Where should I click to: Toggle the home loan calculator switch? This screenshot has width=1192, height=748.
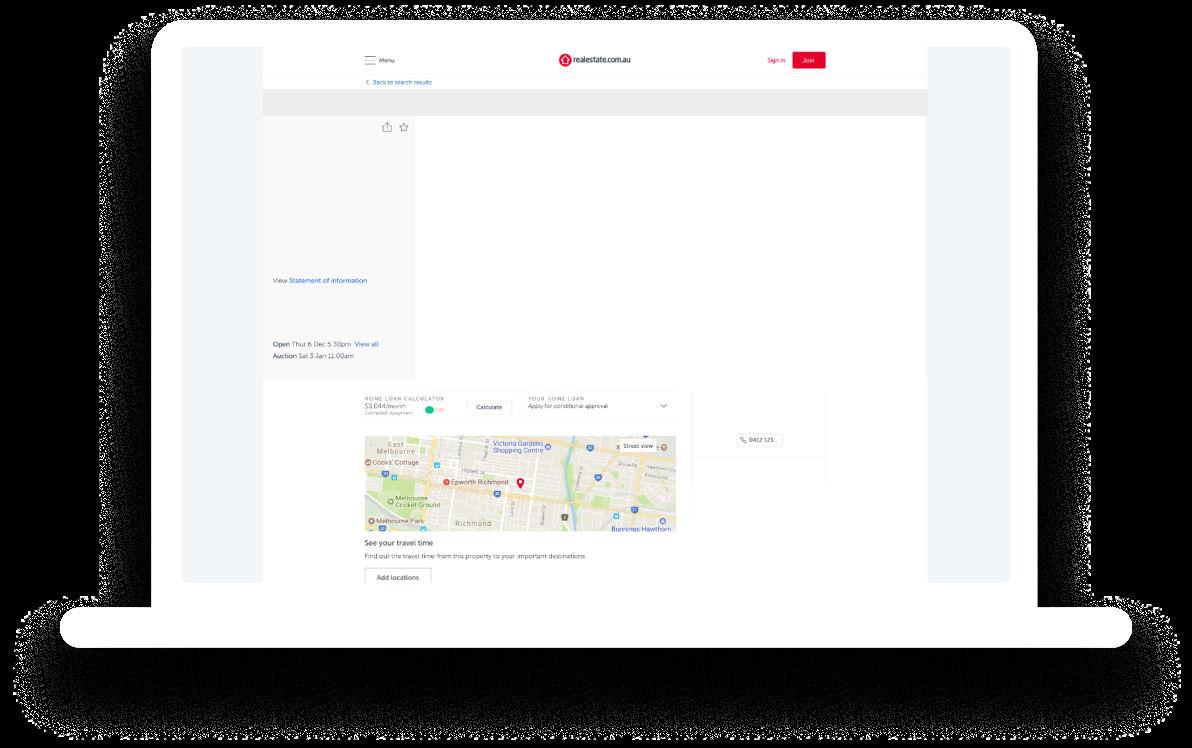433,410
